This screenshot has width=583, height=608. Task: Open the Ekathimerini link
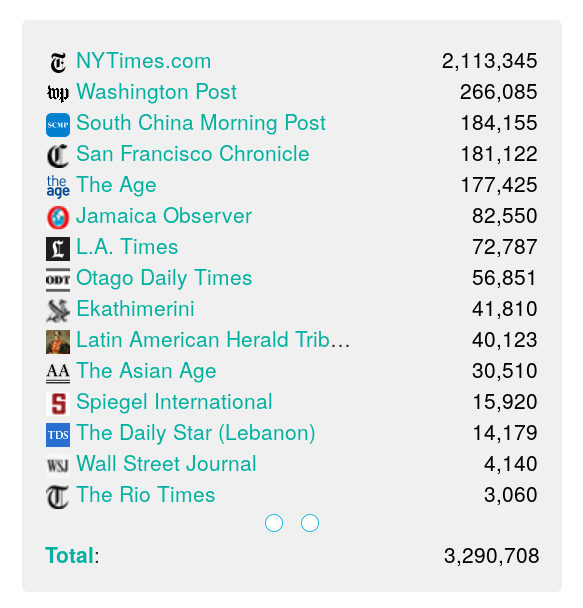click(x=135, y=309)
